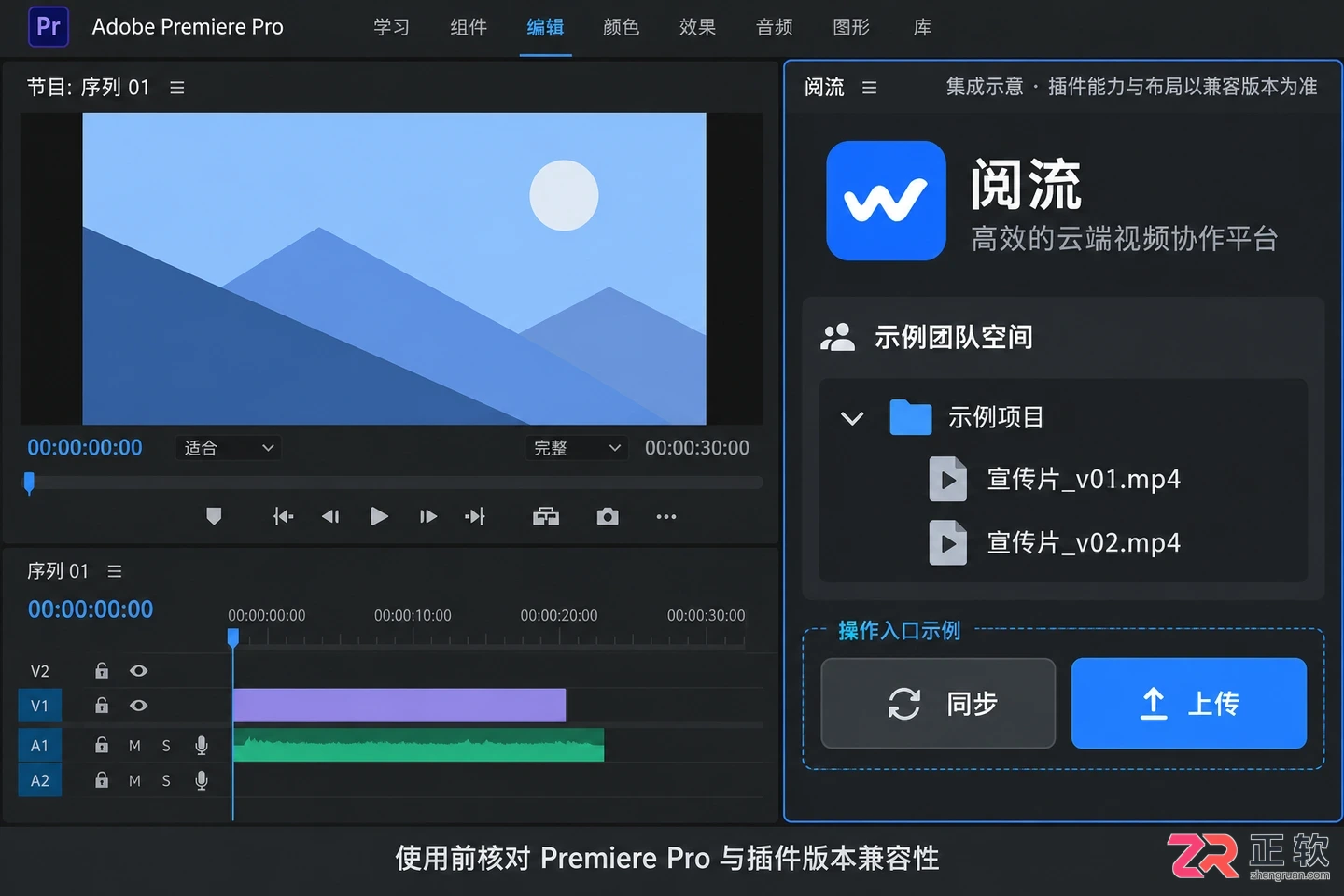
Task: Select the file 宣传片_v01.mp4
Action: pos(1084,480)
